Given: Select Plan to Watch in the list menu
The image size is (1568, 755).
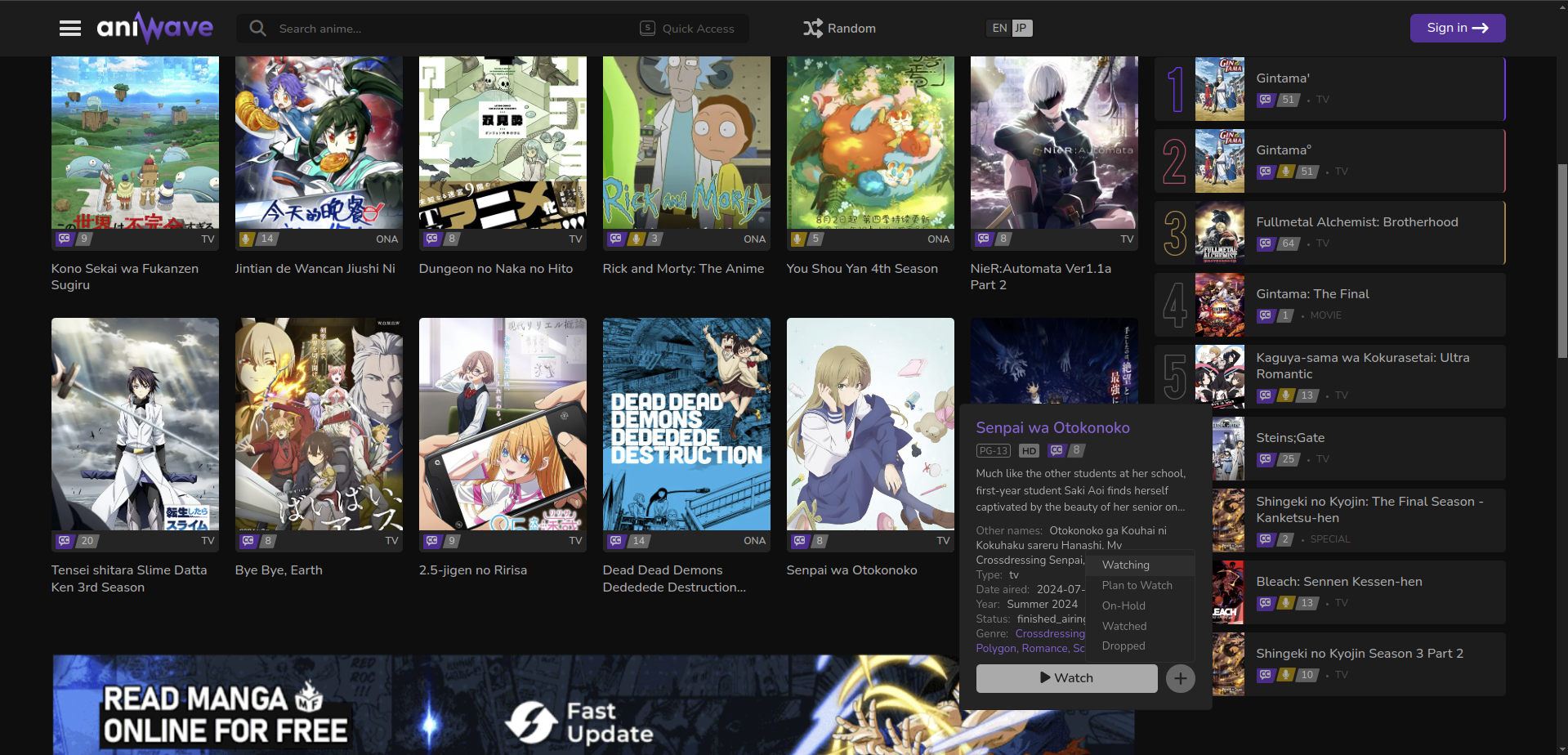Looking at the screenshot, I should (1140, 586).
